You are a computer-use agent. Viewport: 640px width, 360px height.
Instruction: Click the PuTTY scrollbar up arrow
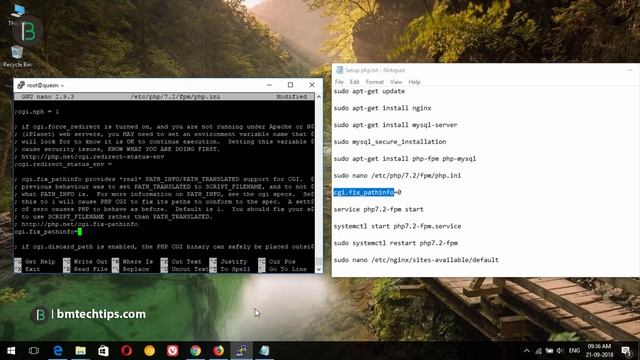click(x=319, y=97)
